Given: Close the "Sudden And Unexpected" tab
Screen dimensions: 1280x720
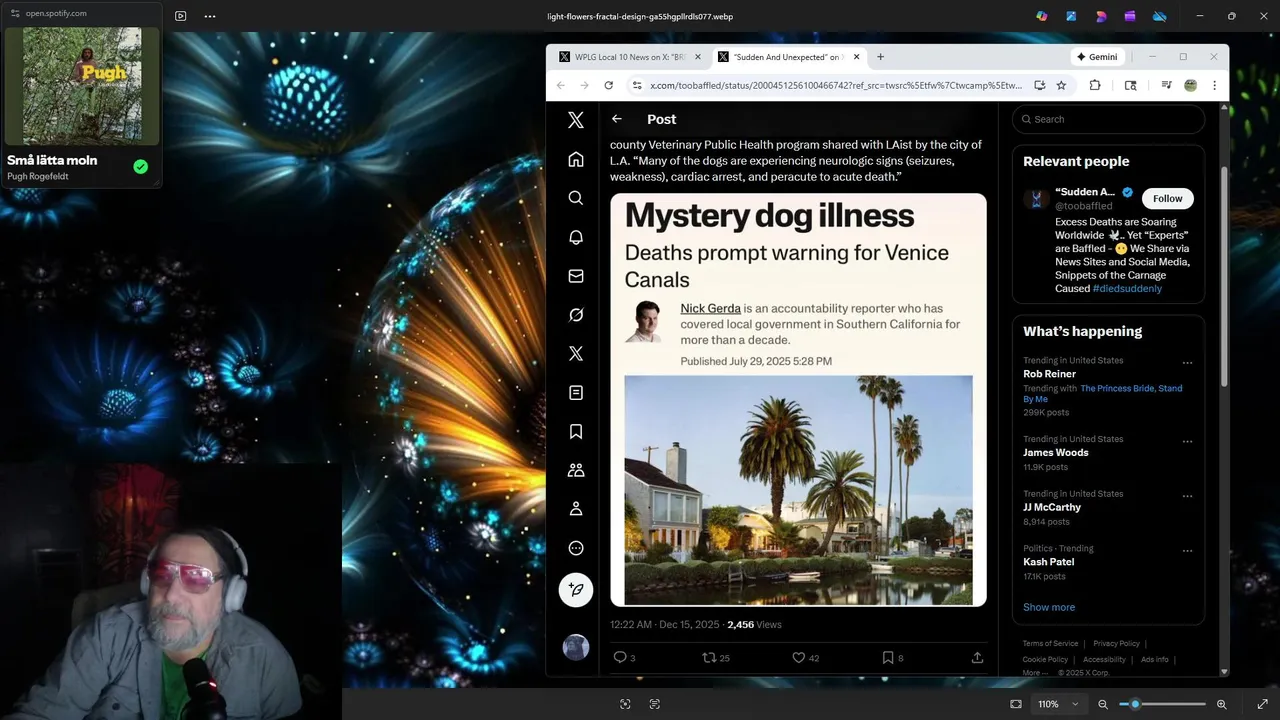Looking at the screenshot, I should click(x=856, y=57).
